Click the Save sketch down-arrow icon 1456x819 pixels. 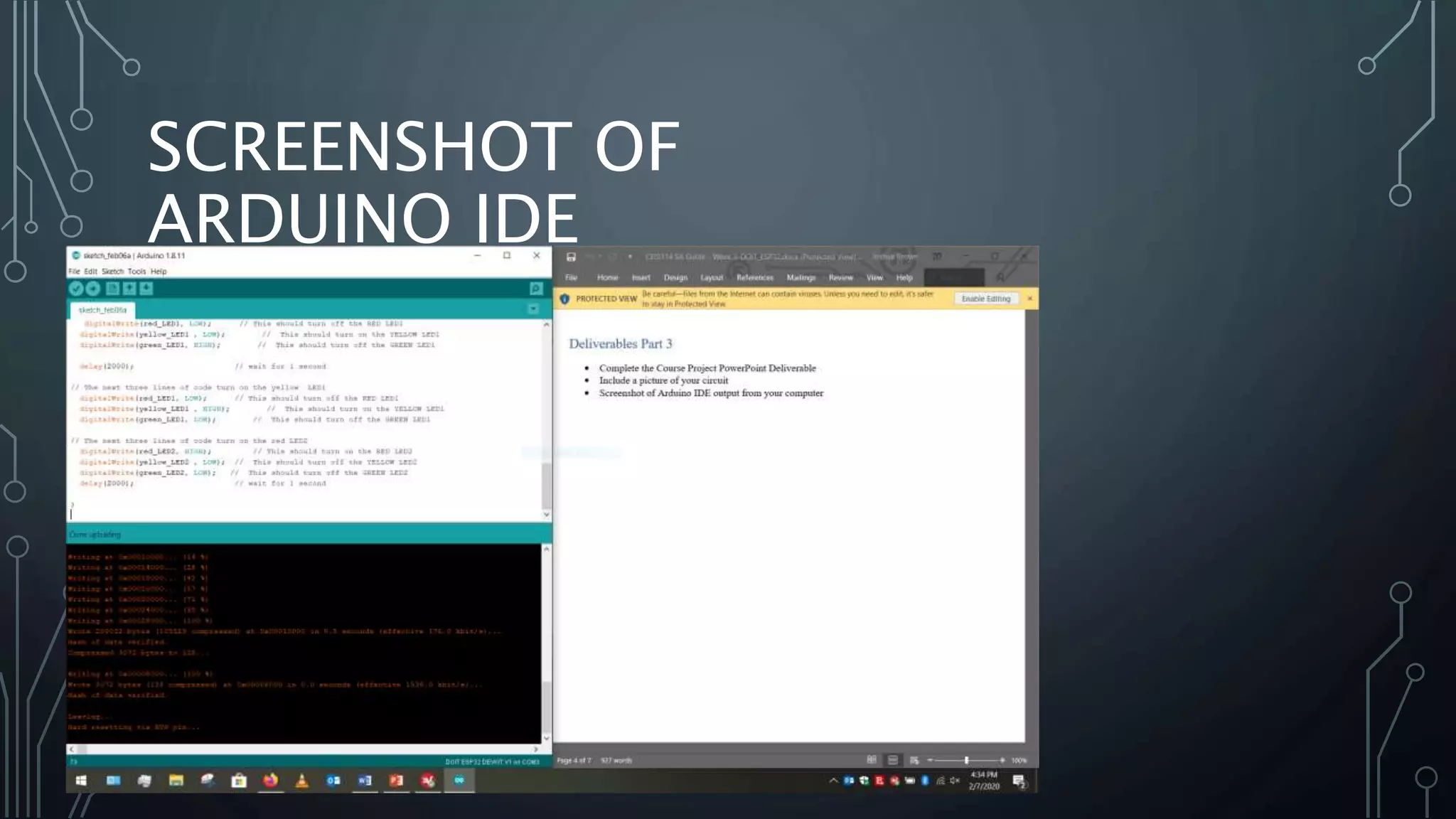[x=146, y=289]
